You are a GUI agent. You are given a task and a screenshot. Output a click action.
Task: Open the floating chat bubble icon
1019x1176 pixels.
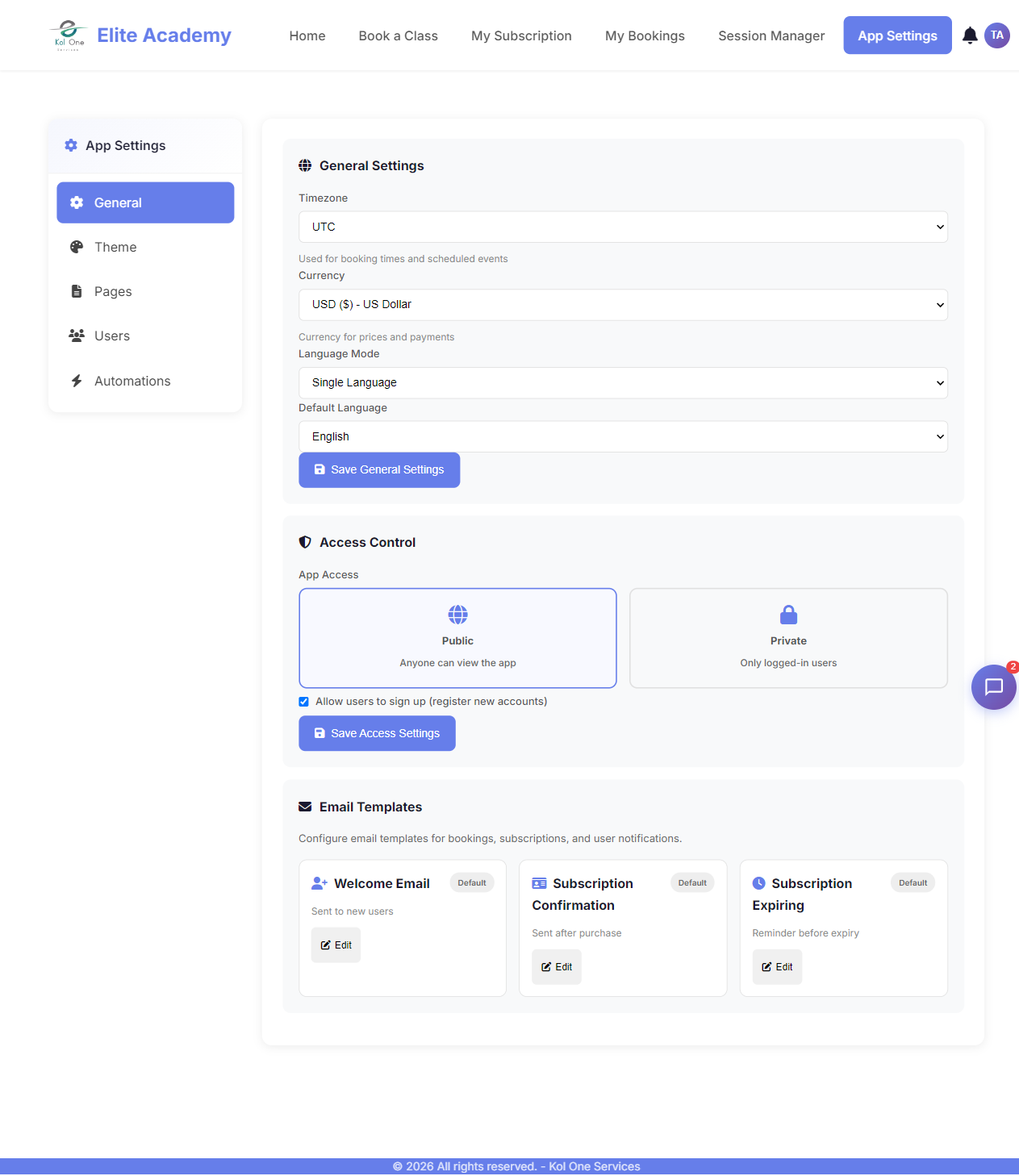click(x=993, y=687)
